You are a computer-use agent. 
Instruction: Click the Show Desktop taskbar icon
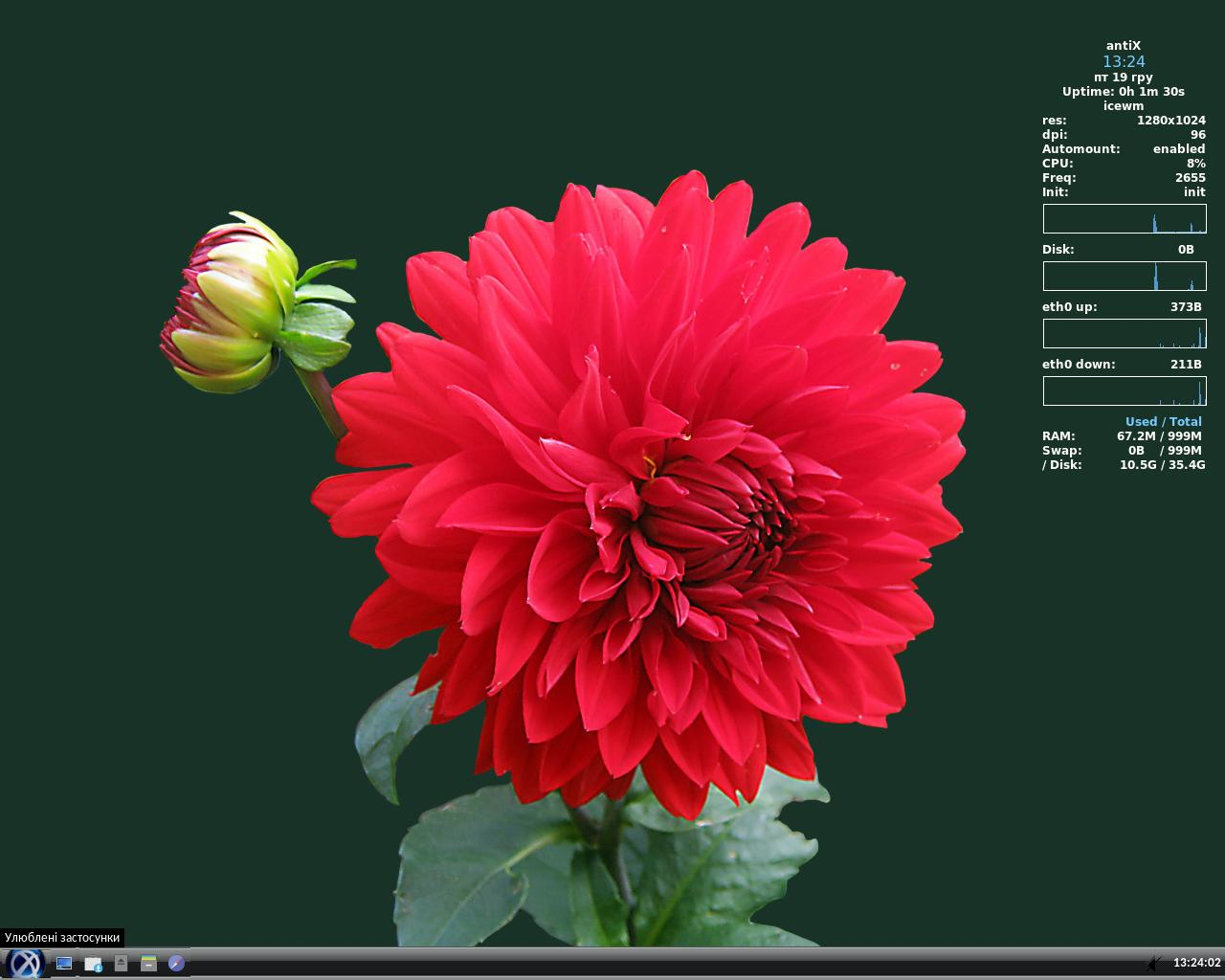click(64, 964)
